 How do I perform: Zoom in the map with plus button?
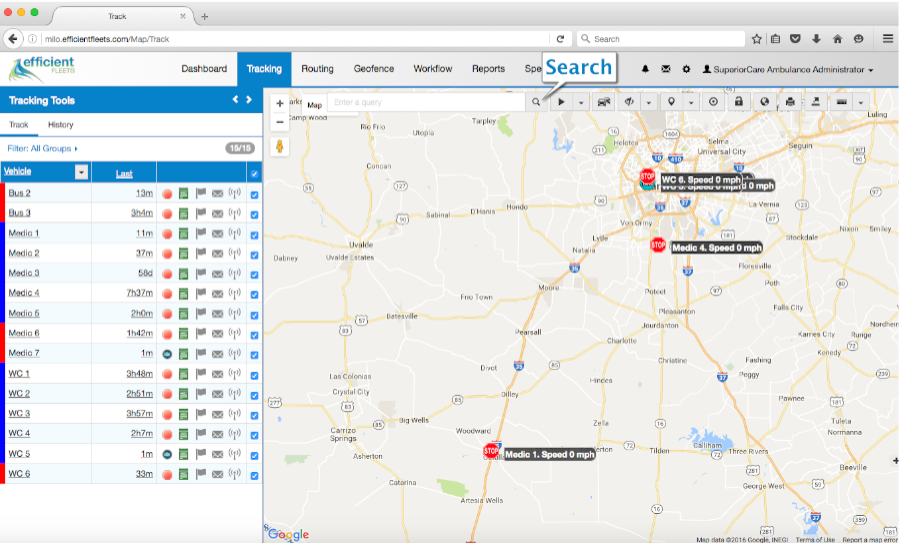[x=280, y=104]
